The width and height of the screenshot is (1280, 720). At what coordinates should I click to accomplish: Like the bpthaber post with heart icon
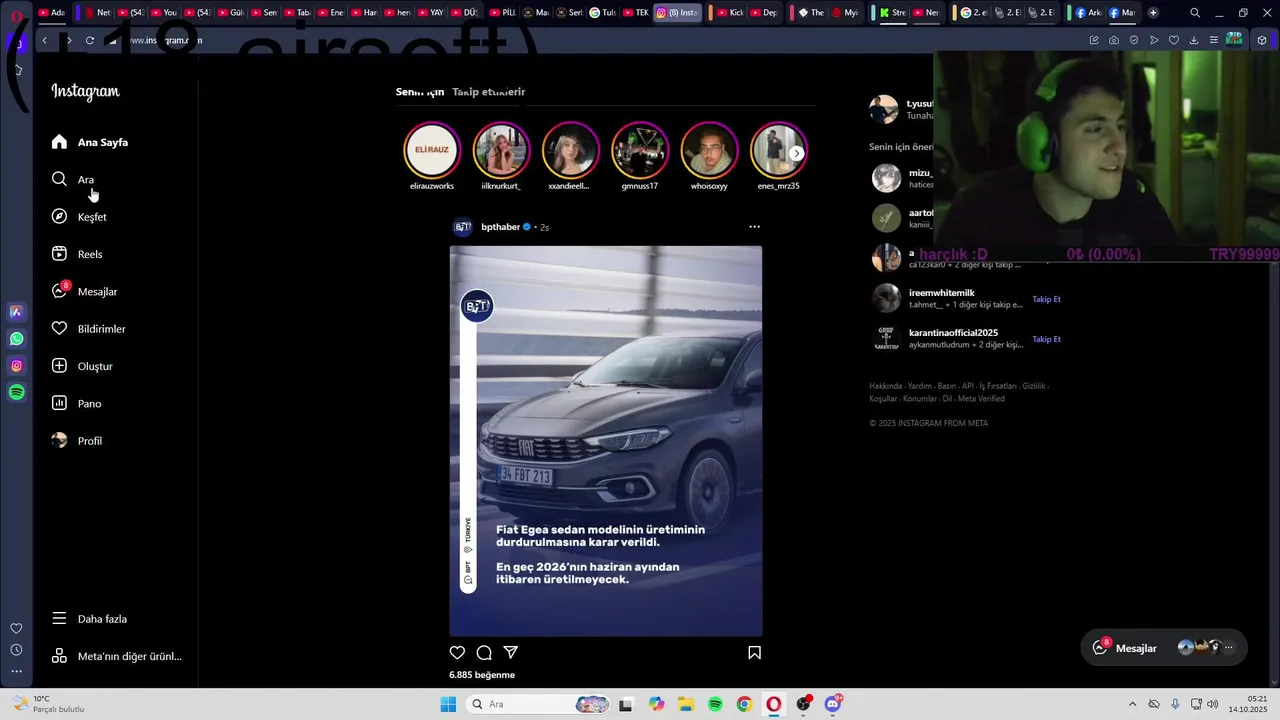click(x=457, y=653)
